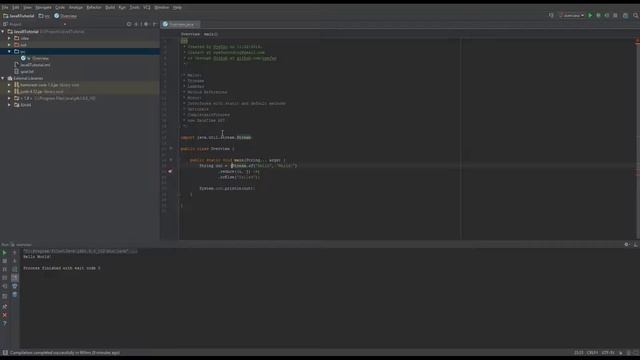Click 'Hello World!' output line in console

click(x=37, y=257)
